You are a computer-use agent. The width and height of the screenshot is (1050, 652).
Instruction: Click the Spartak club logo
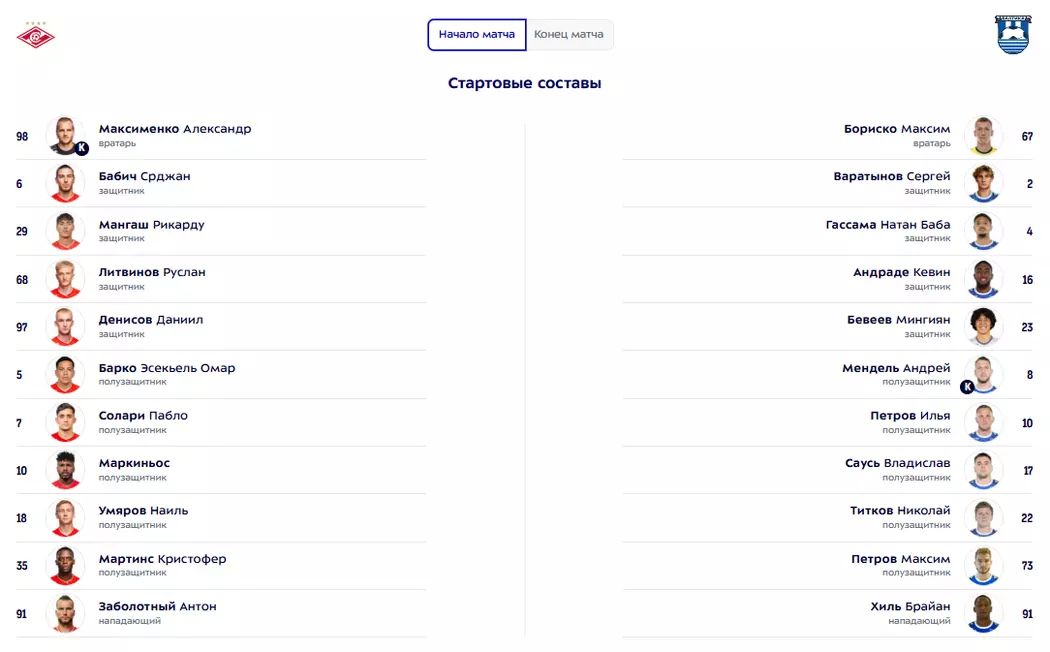tap(36, 35)
